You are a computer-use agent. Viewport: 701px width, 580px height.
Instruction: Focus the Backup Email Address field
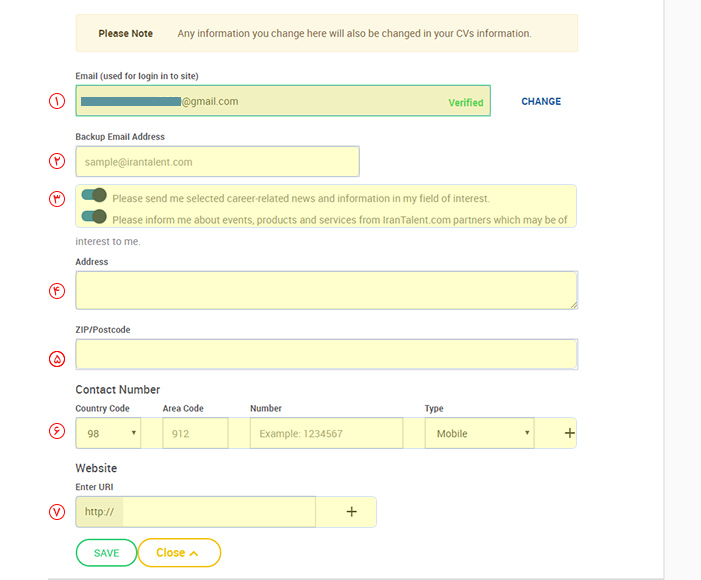tap(217, 161)
